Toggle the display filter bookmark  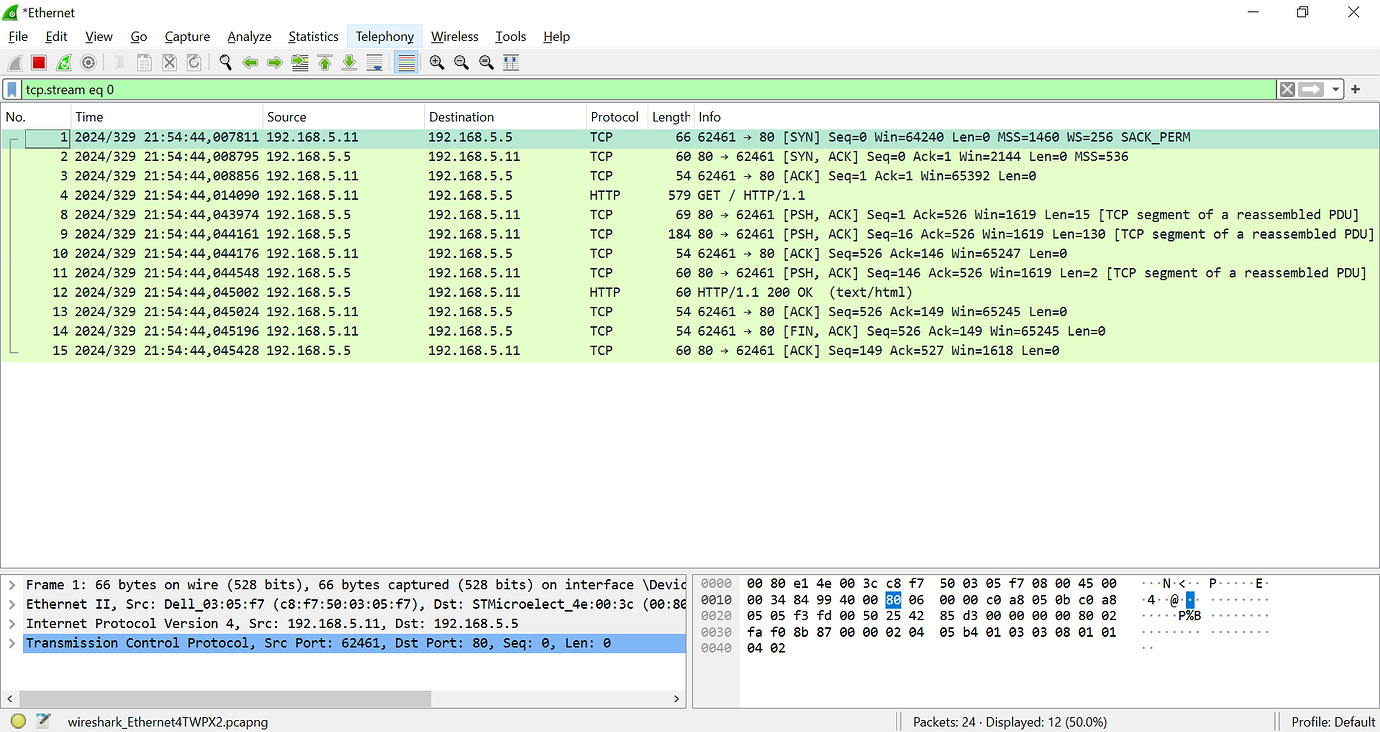(11, 89)
